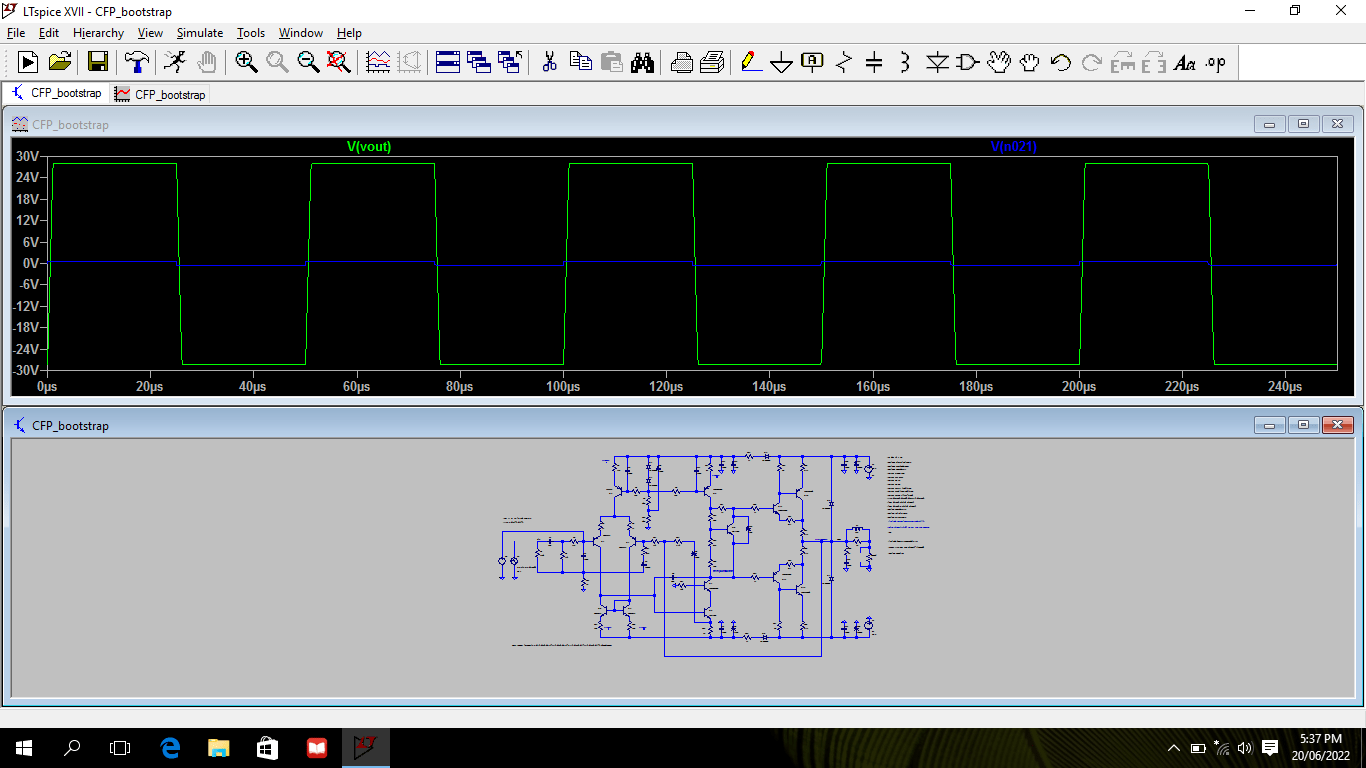Switch to the CFP_bootstrap waveform tab
The height and width of the screenshot is (768, 1366).
click(160, 94)
